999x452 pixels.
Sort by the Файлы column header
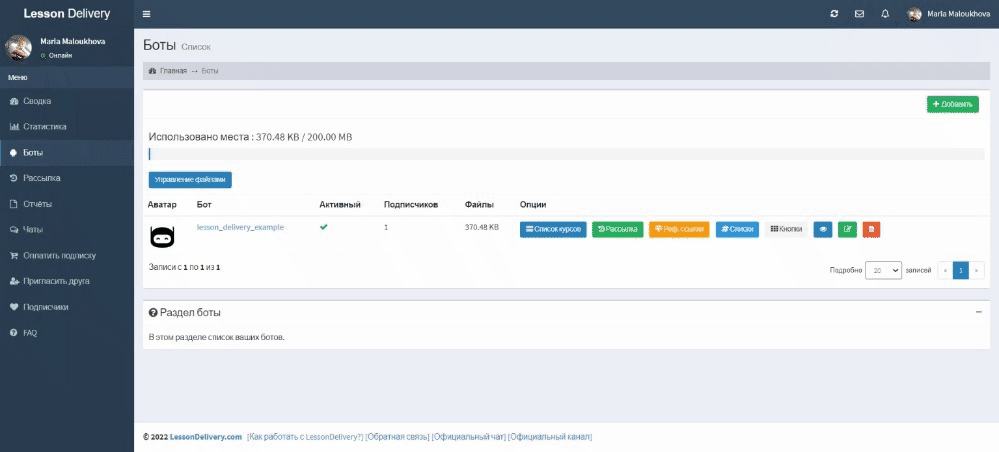click(x=477, y=205)
